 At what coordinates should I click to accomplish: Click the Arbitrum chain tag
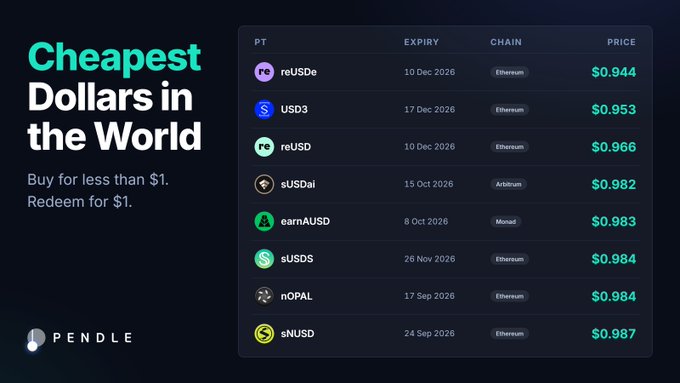509,184
